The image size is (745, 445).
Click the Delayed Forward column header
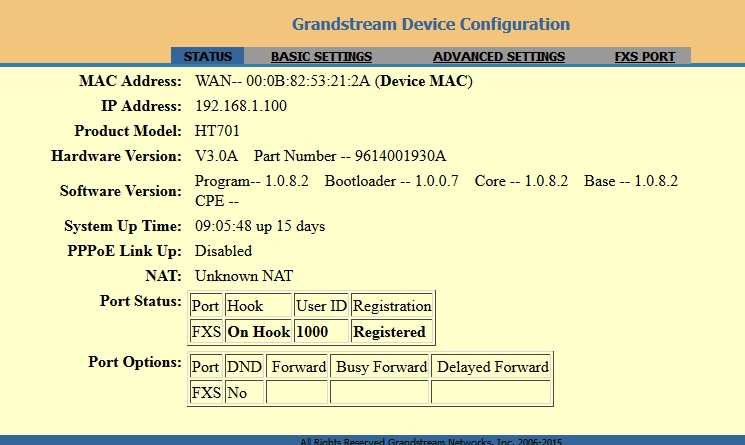point(491,367)
